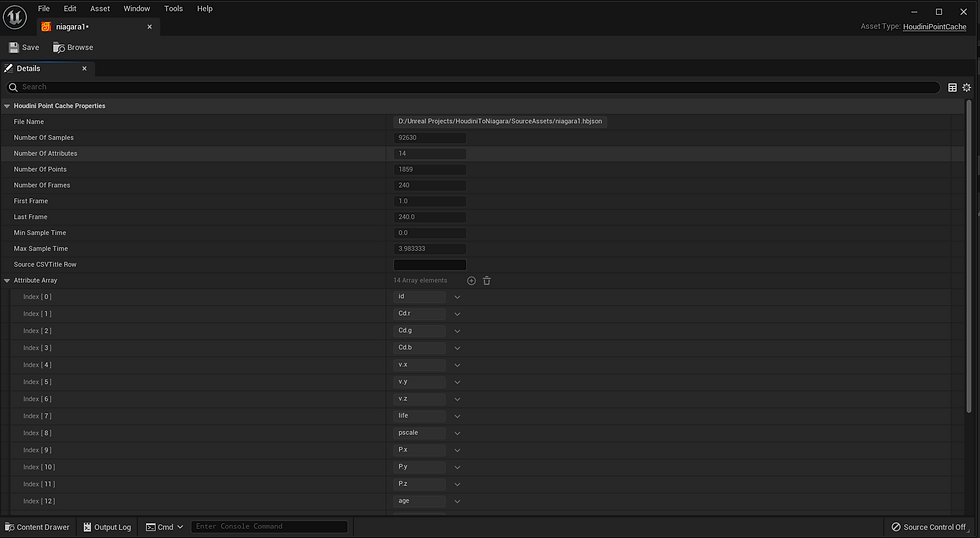Open options dropdown for Index 10 P.y
The height and width of the screenshot is (538, 980).
(x=458, y=467)
